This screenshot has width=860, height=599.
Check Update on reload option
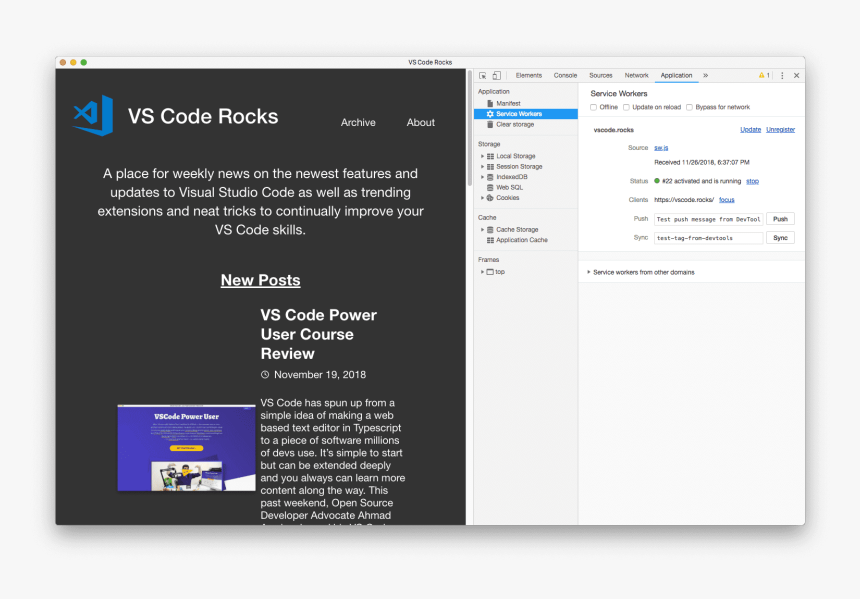(x=626, y=107)
